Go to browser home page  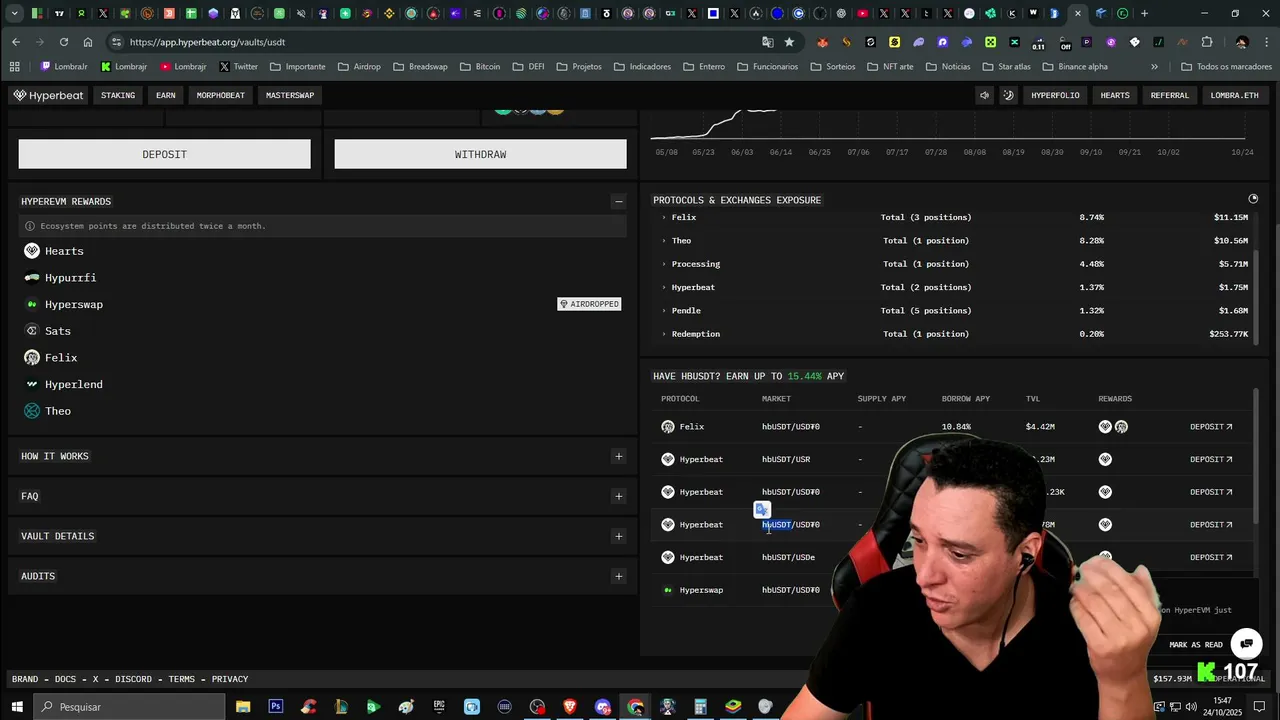88,42
